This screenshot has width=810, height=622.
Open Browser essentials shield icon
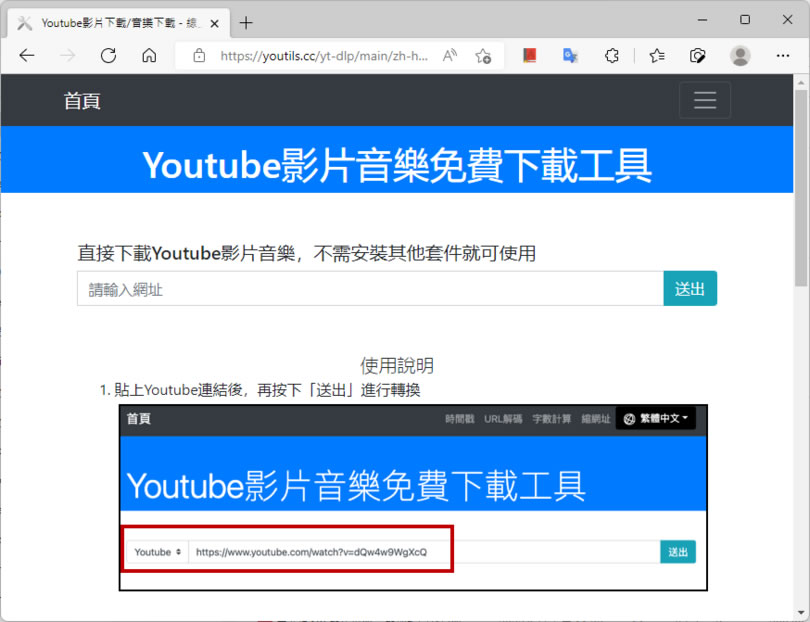pyautogui.click(x=698, y=56)
